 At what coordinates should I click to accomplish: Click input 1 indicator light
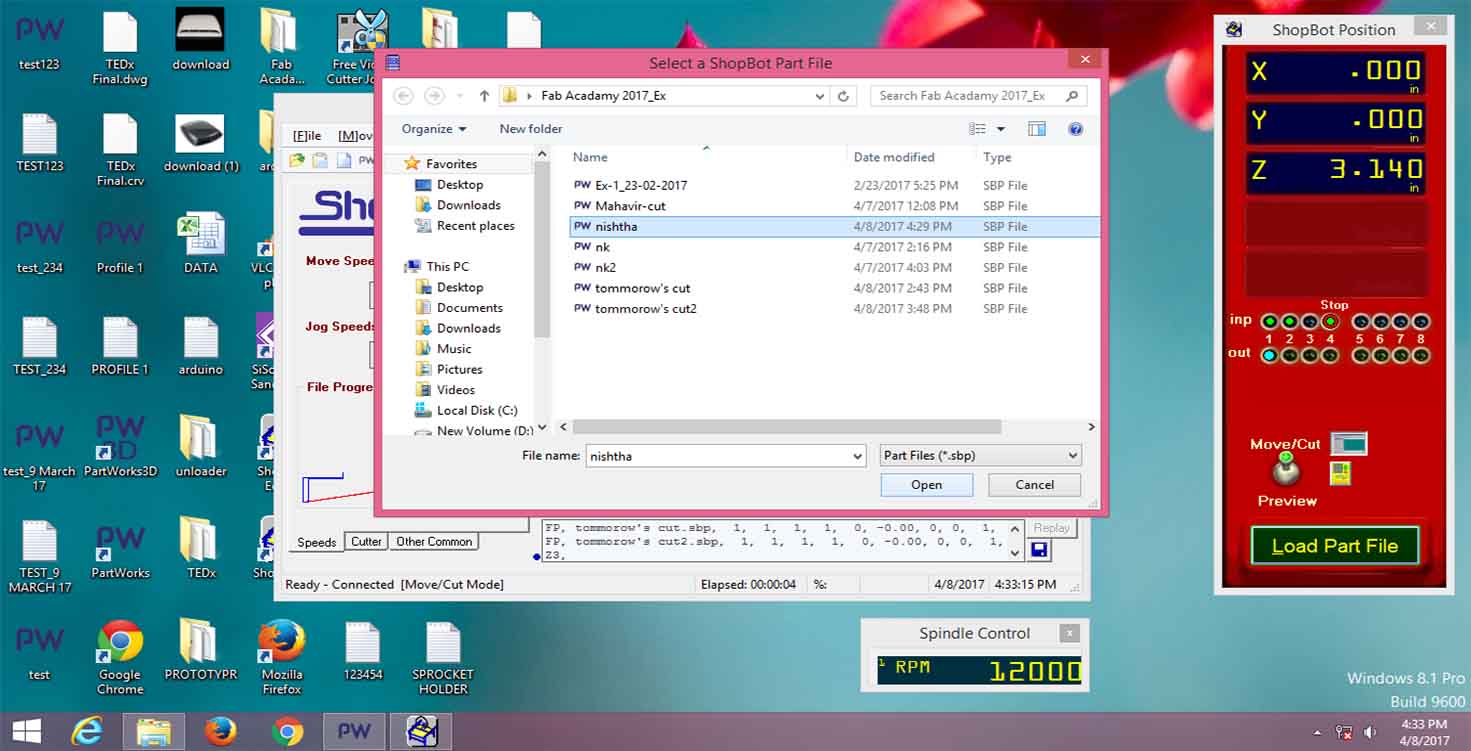[1269, 322]
